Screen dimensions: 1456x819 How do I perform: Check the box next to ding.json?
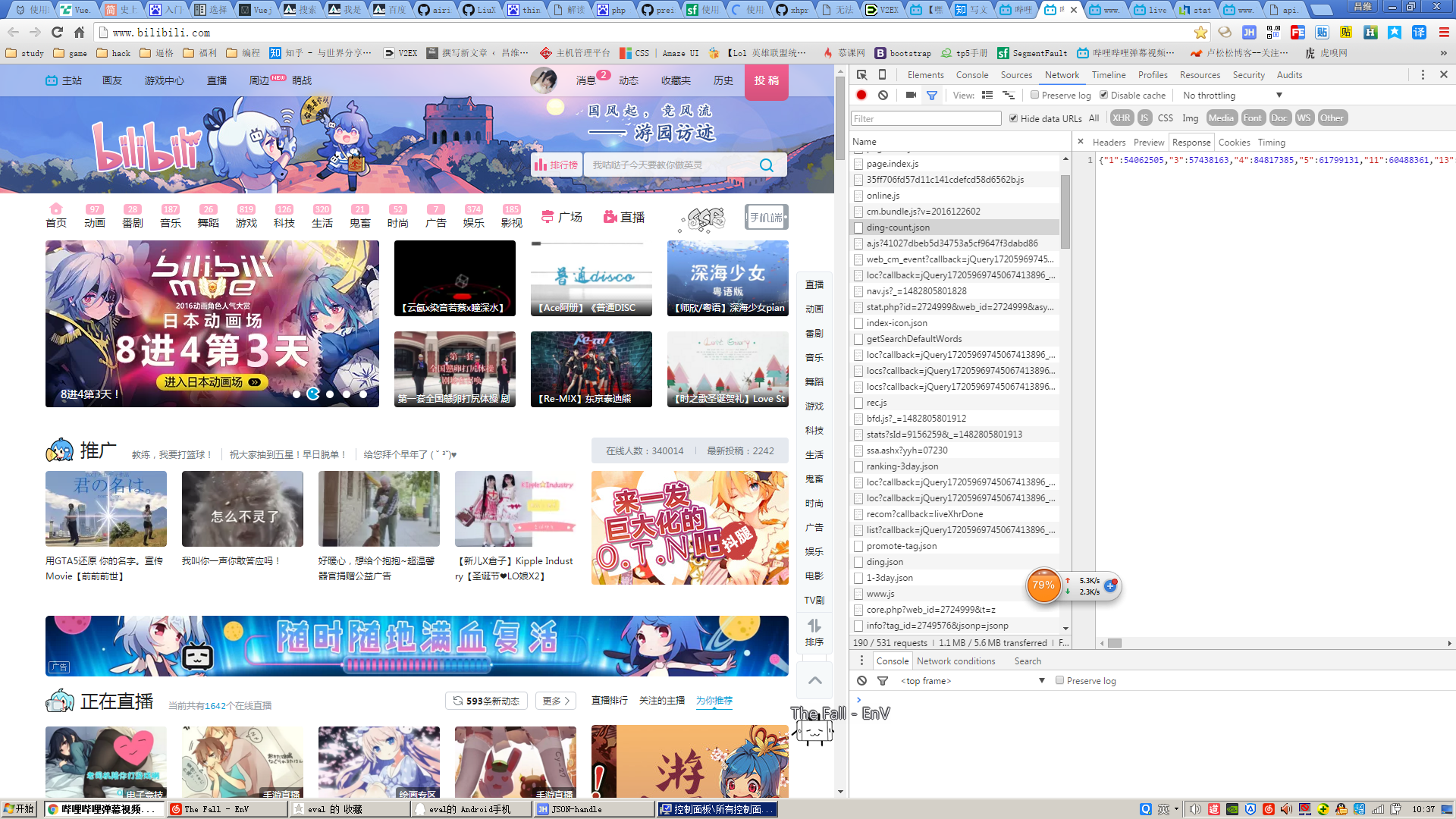858,562
